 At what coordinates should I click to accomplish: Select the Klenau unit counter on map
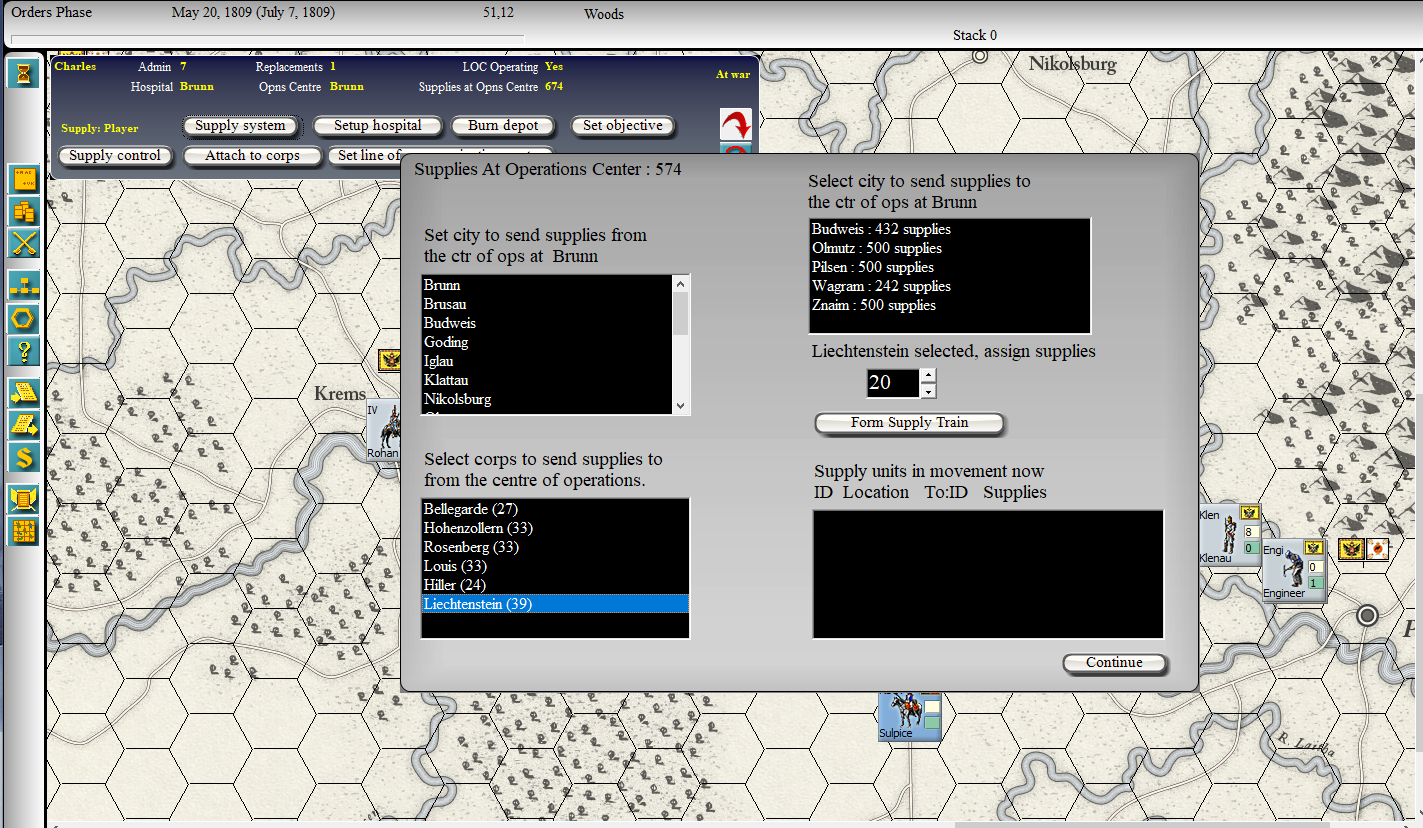click(1229, 535)
